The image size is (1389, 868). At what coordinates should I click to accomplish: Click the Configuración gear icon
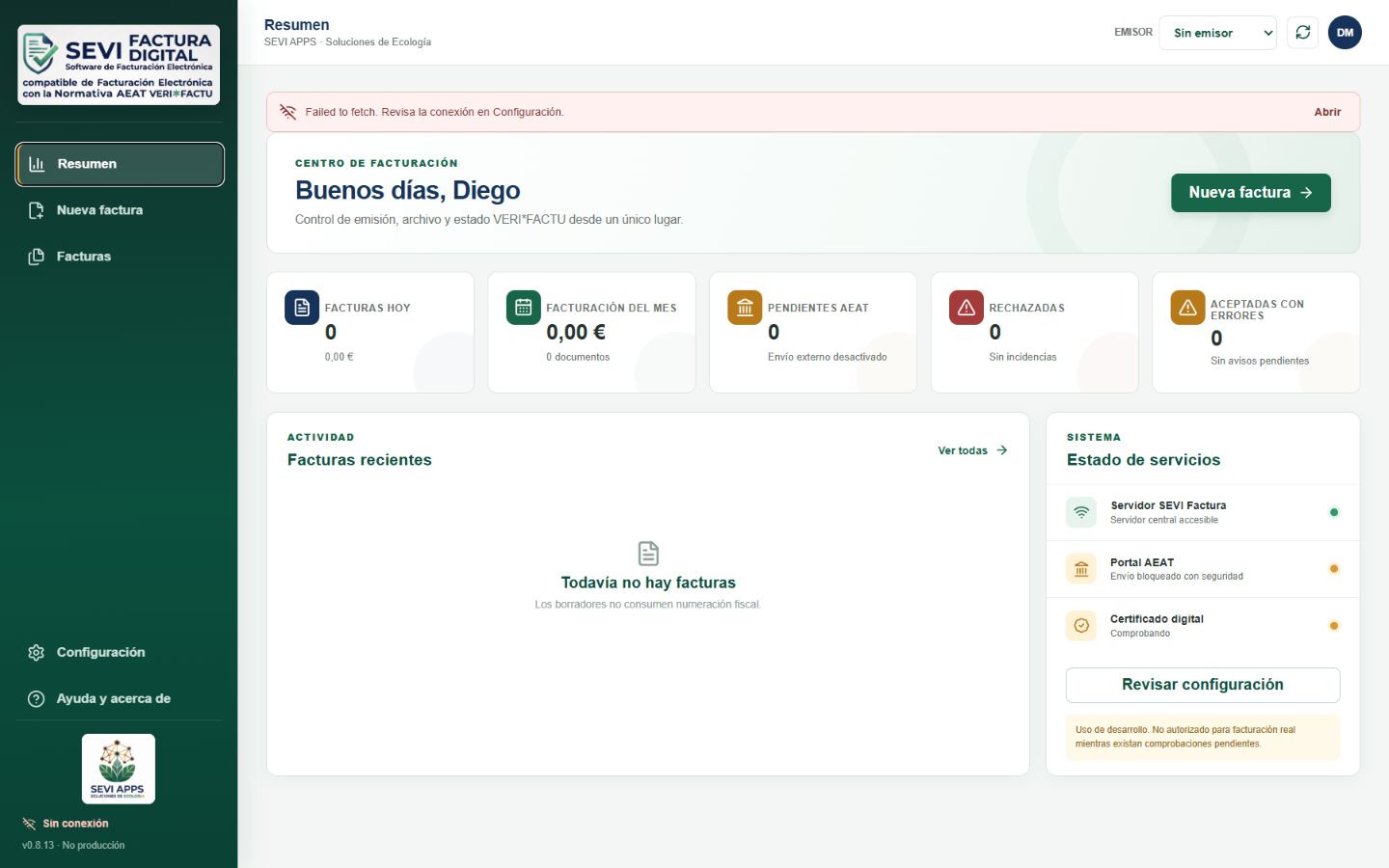(37, 653)
